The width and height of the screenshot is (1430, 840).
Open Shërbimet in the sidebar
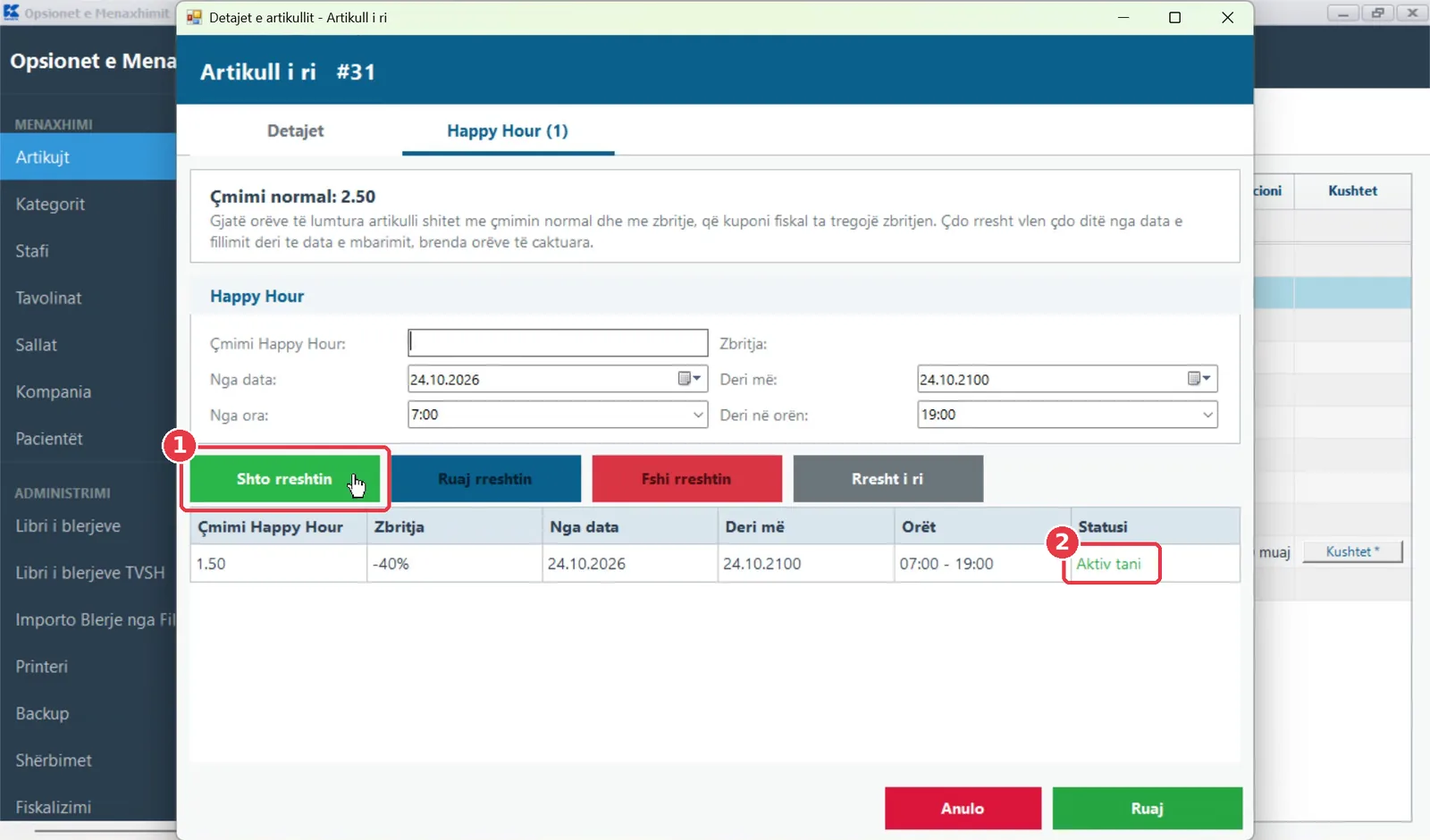click(x=88, y=760)
